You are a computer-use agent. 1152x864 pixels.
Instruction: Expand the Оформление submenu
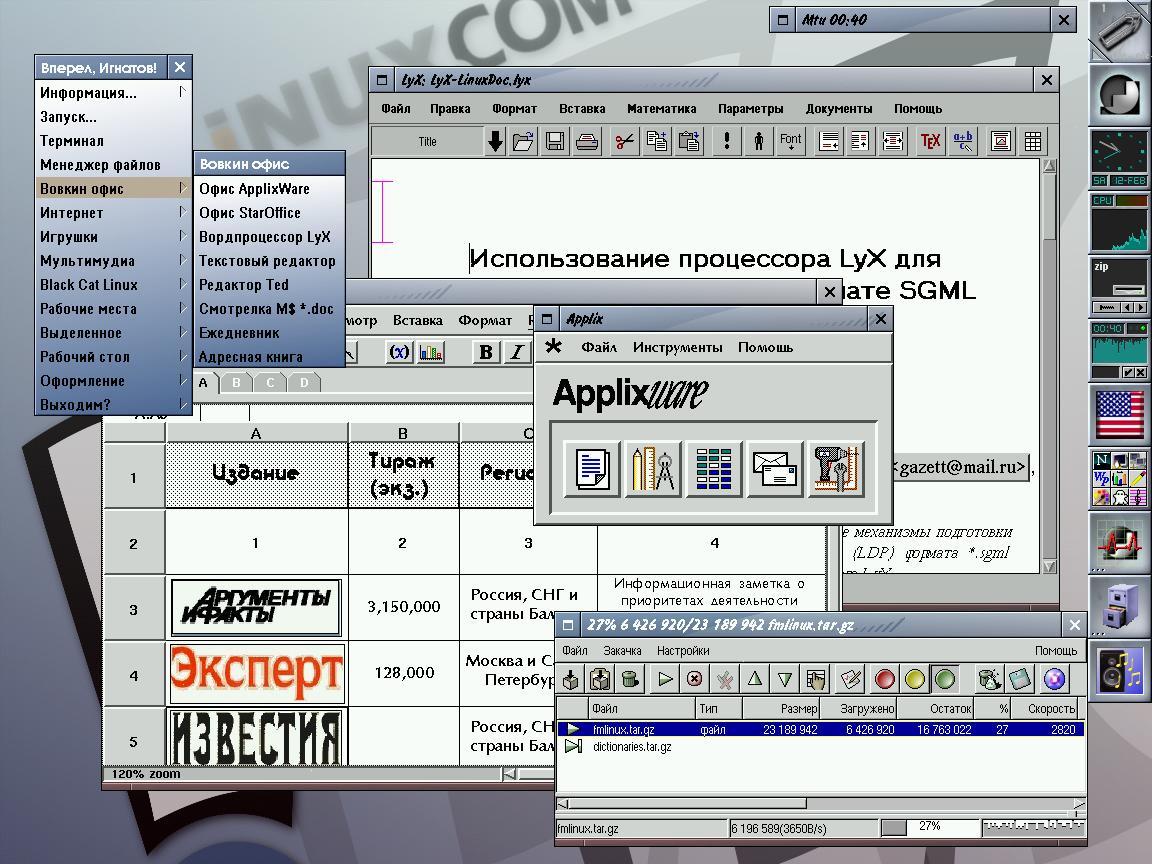[113, 381]
